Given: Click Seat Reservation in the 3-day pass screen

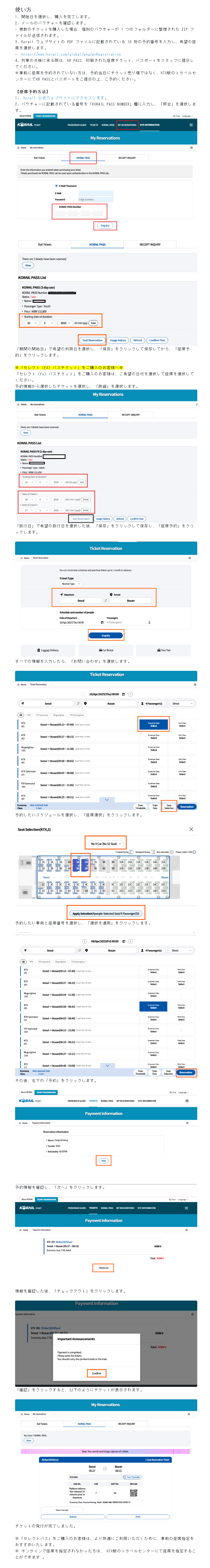Looking at the screenshot, I should 93,340.
